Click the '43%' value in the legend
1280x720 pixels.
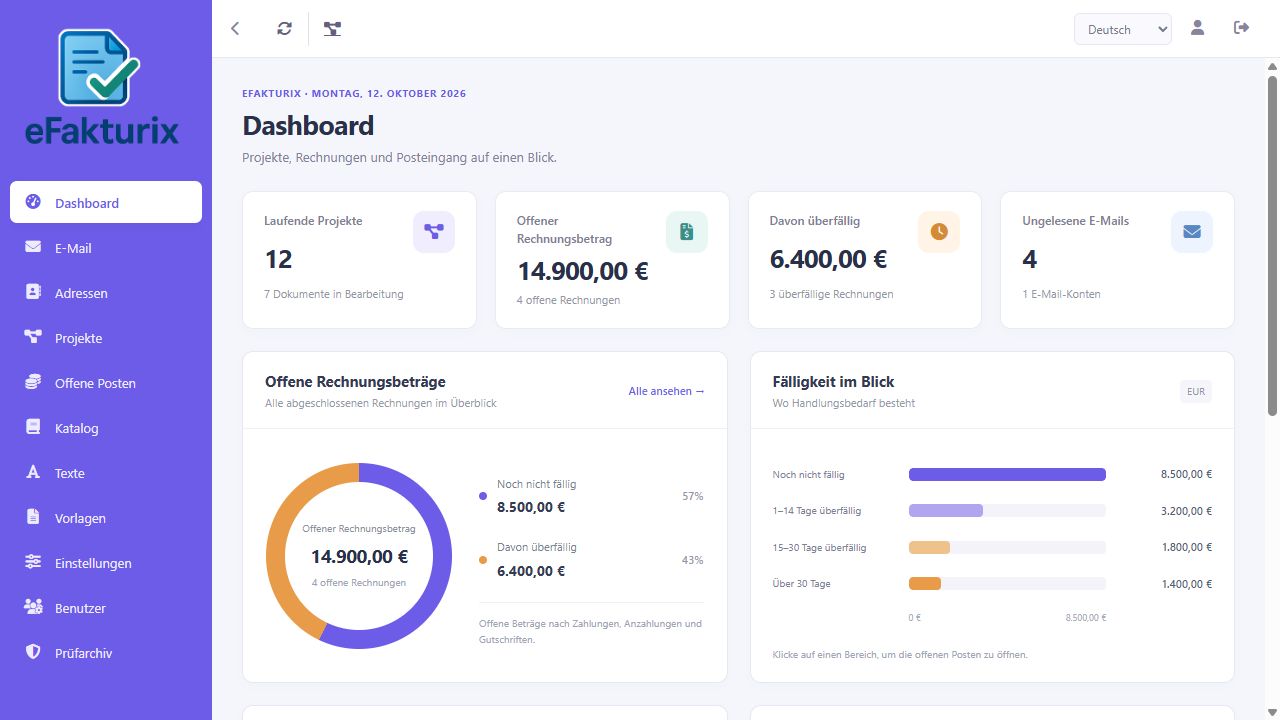click(x=693, y=560)
